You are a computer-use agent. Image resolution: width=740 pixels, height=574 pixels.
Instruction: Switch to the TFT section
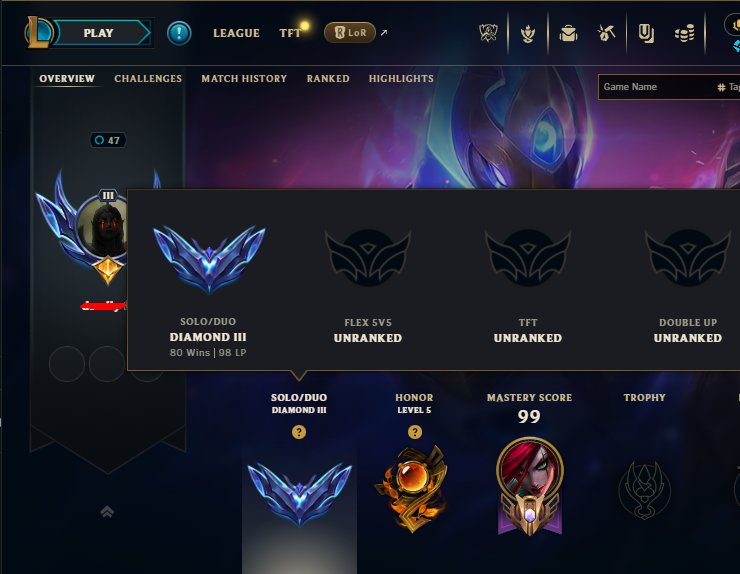coord(290,33)
